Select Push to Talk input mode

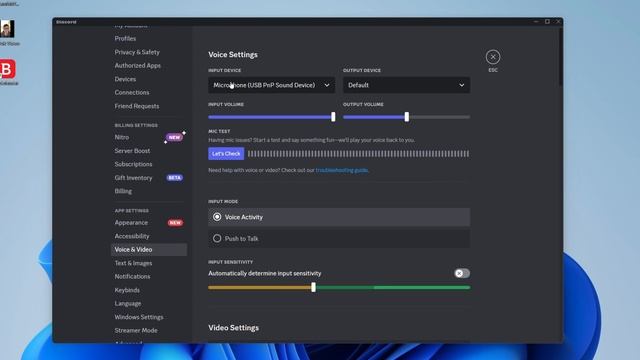coord(339,238)
